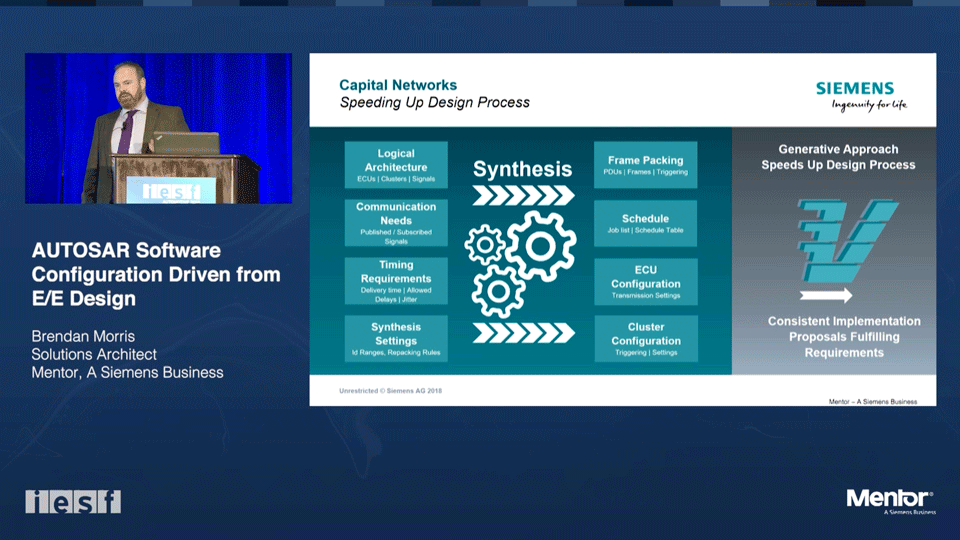The image size is (960, 540).
Task: Click the Capital Networks slide title
Action: tap(398, 85)
